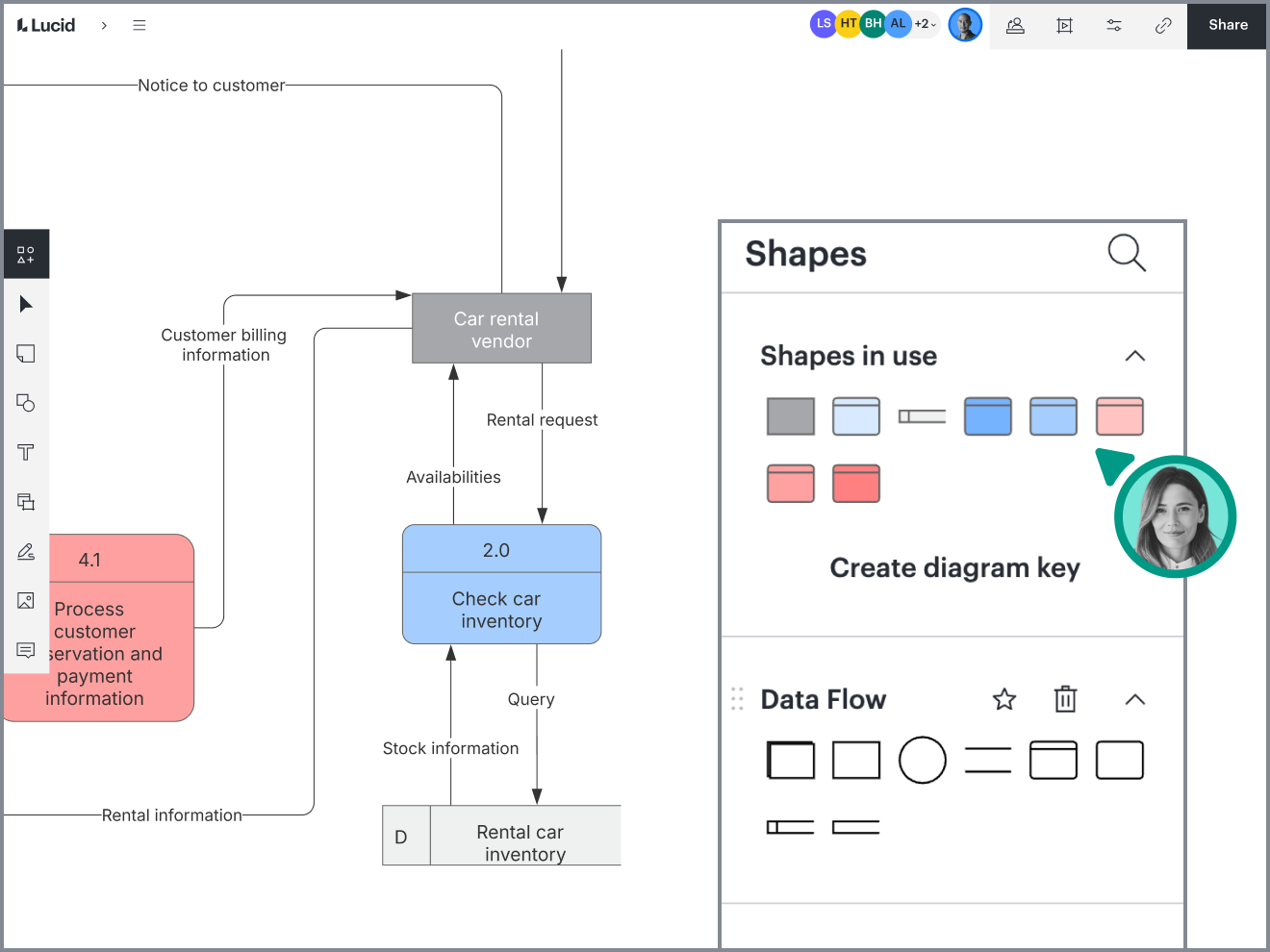Click the hamburger menu icon
Viewport: 1270px width, 952px height.
[x=140, y=25]
